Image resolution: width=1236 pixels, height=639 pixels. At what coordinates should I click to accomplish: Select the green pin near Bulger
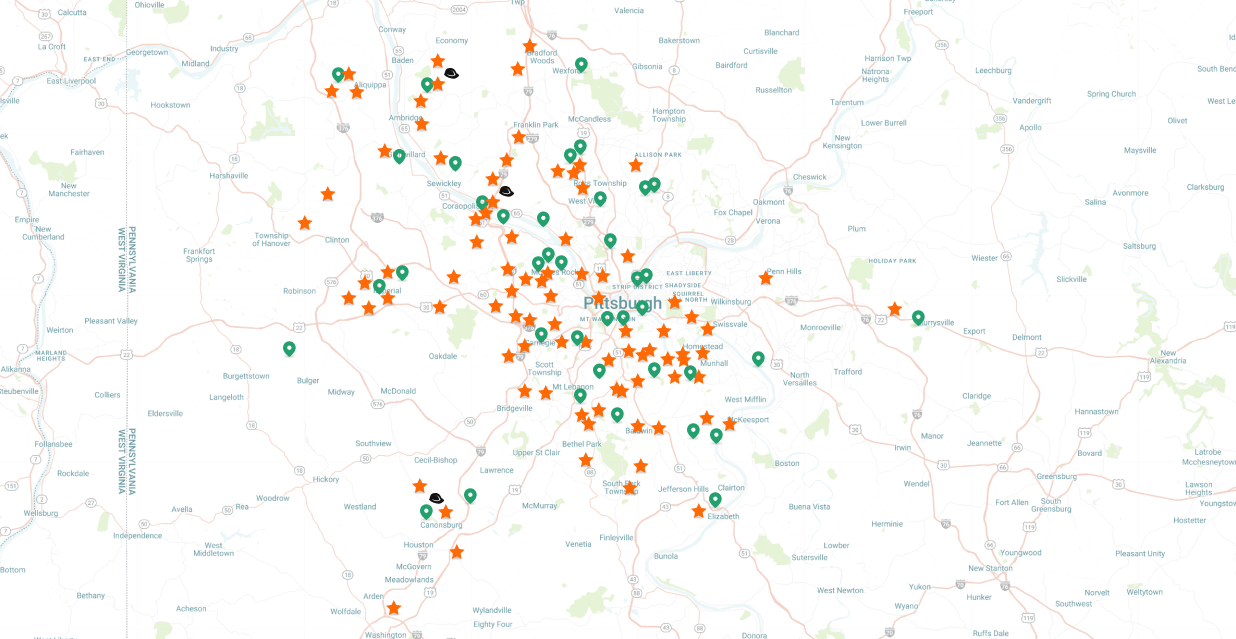point(289,348)
